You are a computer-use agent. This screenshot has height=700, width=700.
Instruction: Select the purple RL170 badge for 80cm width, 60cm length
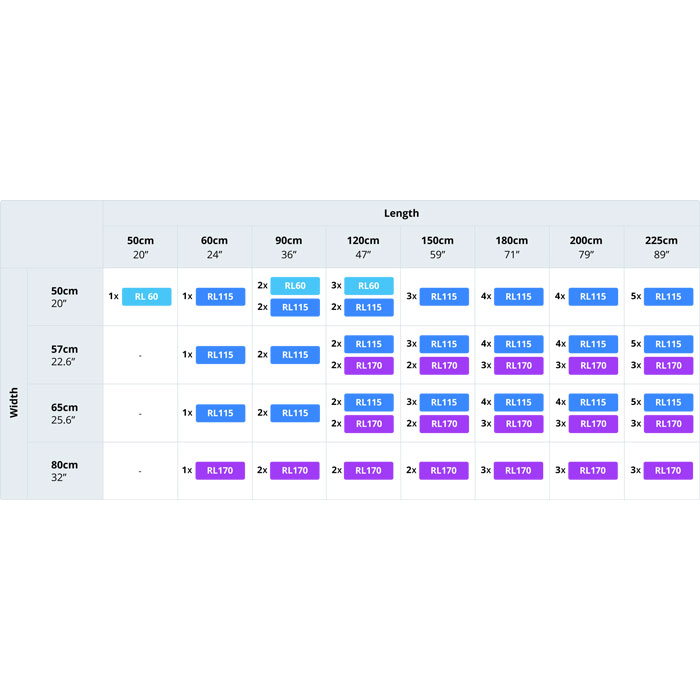tap(221, 471)
